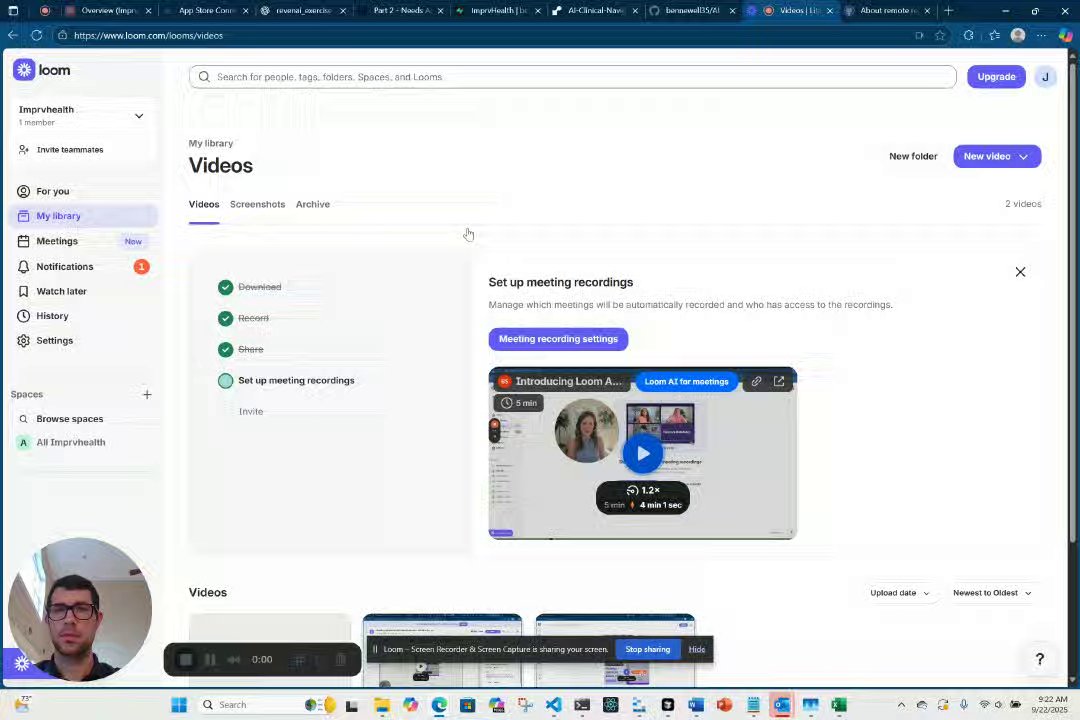
Task: Open the intro video in new window
Action: point(779,381)
